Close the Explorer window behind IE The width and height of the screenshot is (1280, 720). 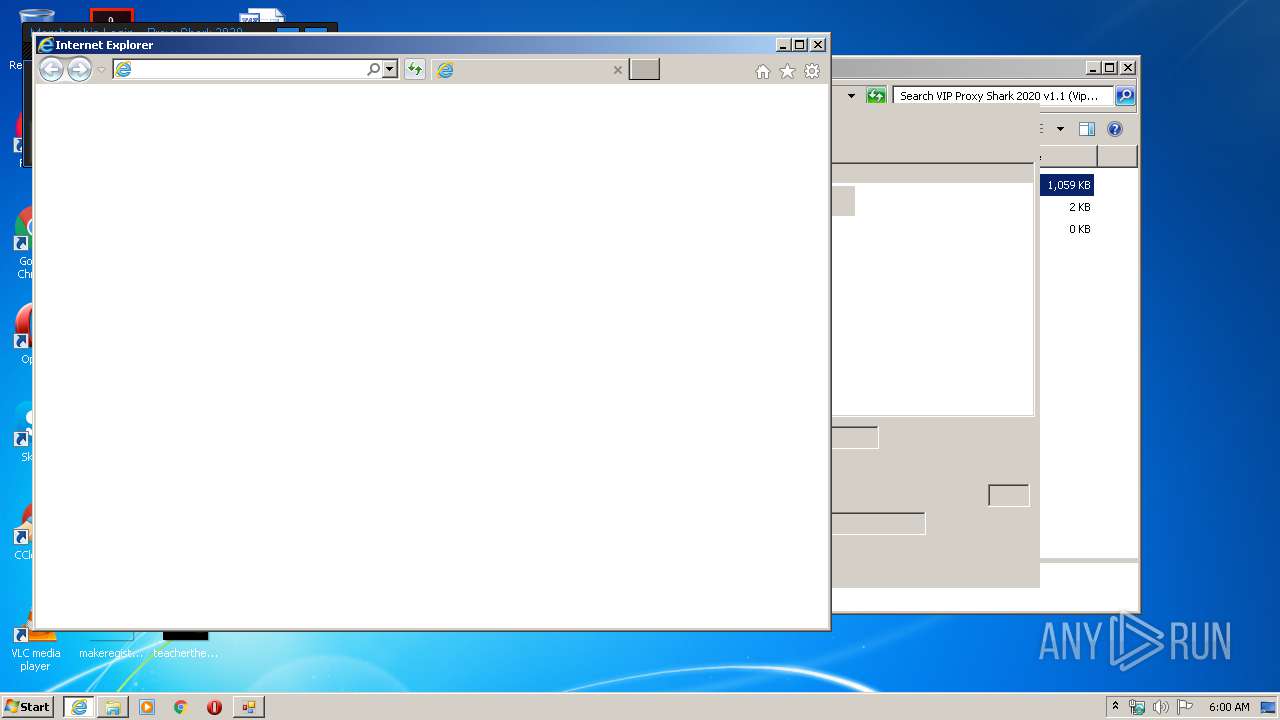point(1128,68)
